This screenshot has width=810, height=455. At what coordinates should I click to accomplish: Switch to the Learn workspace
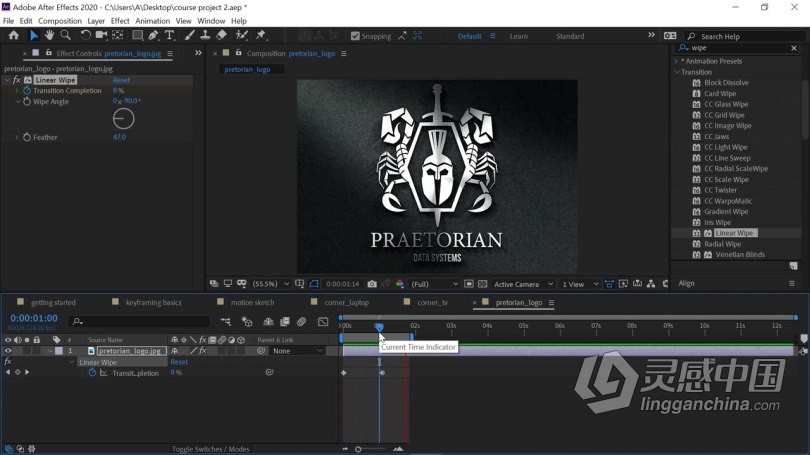[519, 36]
